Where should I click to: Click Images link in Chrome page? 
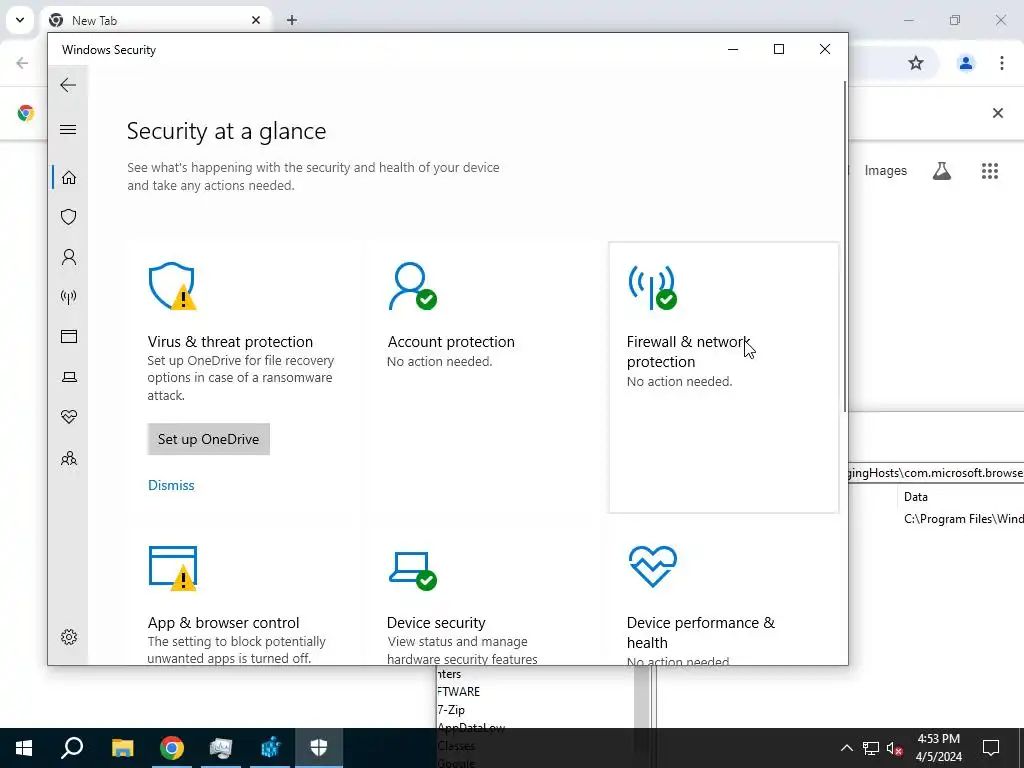886,170
